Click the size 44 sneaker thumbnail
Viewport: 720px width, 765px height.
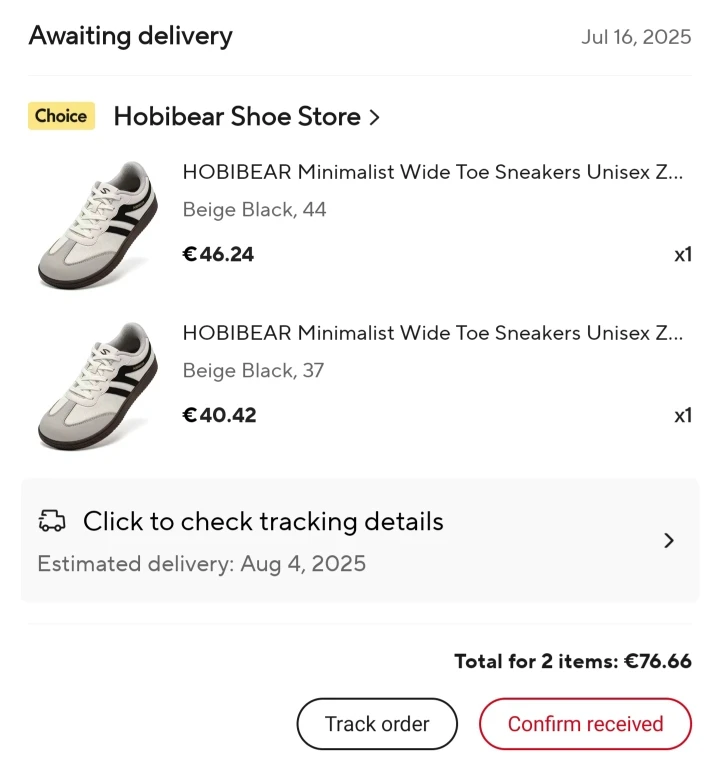(97, 225)
